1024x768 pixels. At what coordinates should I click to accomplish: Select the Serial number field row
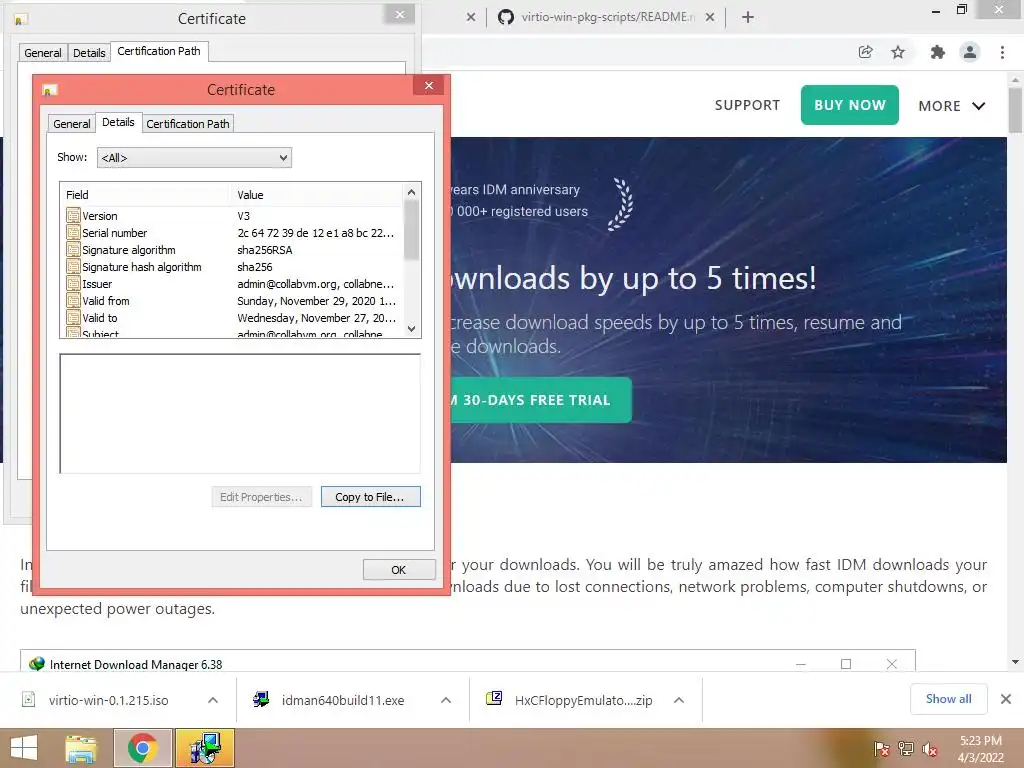tap(232, 232)
